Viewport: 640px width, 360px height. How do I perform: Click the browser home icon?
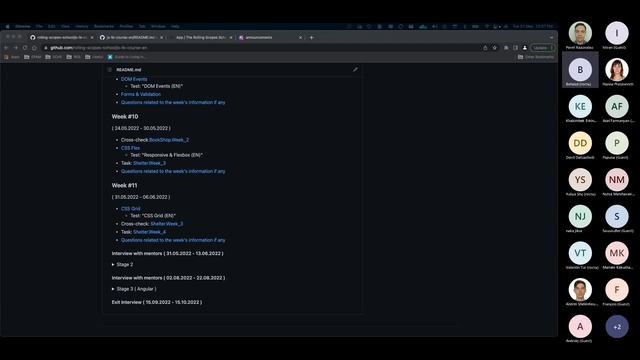point(34,48)
